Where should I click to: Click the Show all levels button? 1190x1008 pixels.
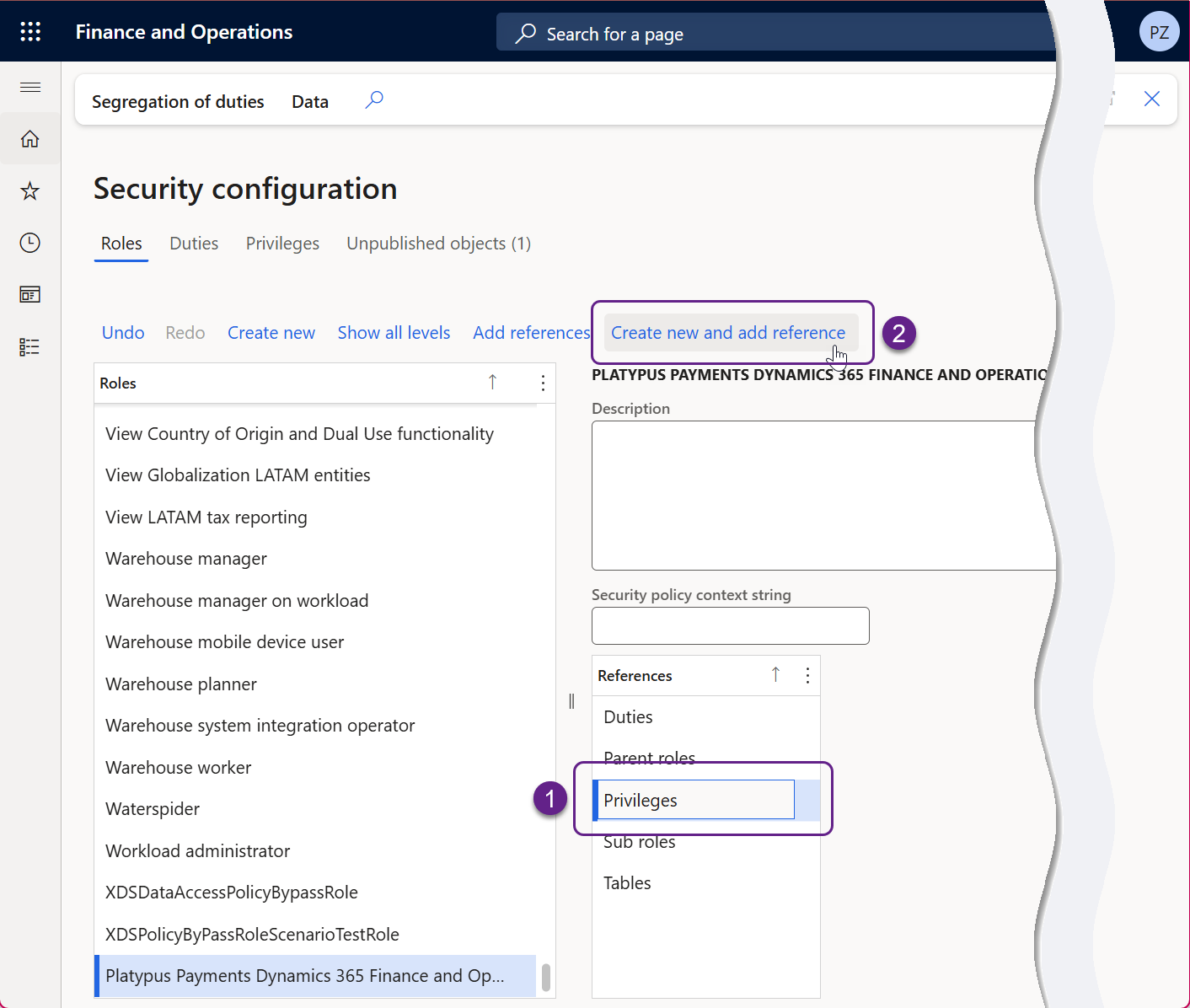point(394,333)
